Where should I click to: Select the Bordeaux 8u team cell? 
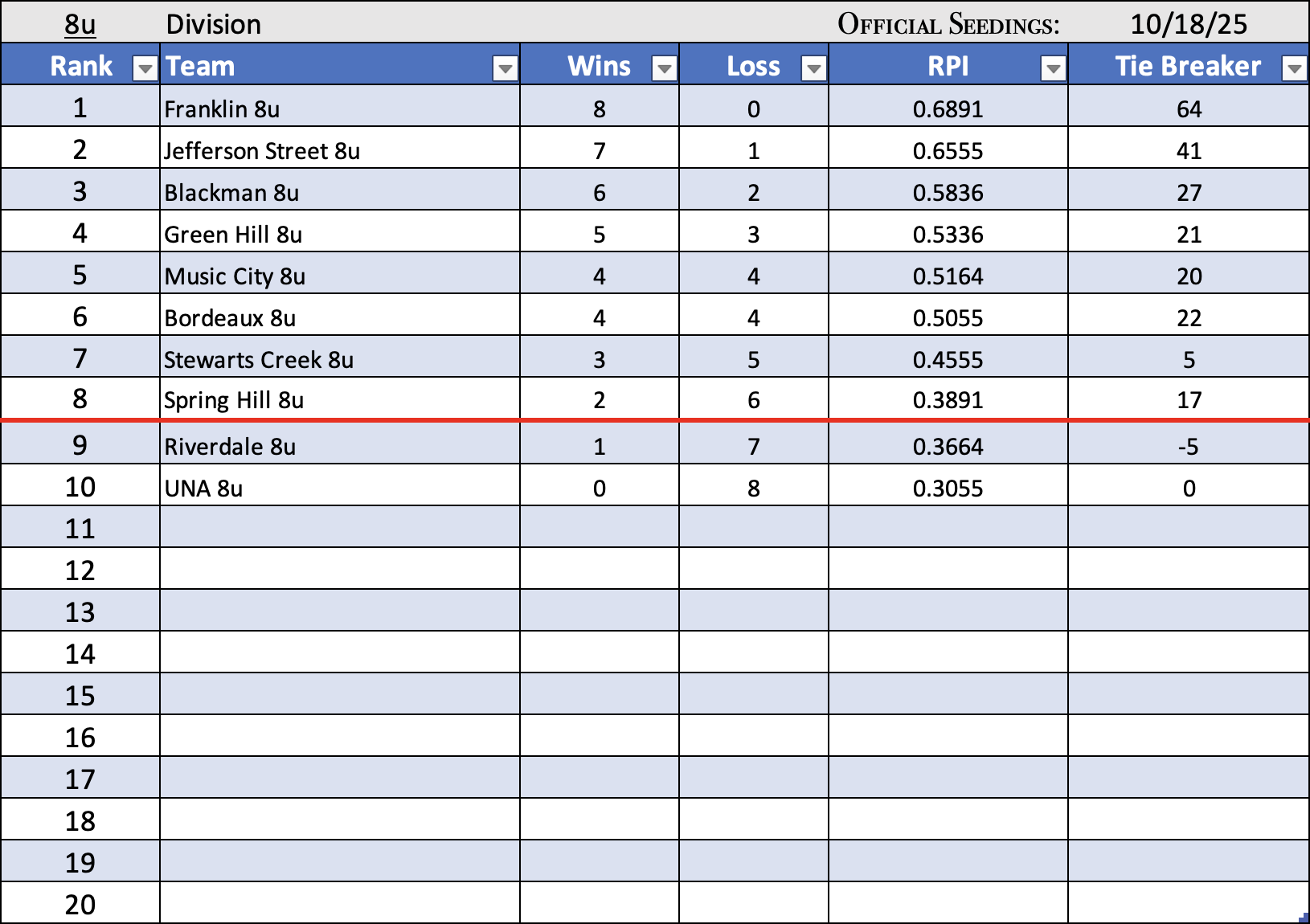(x=230, y=318)
